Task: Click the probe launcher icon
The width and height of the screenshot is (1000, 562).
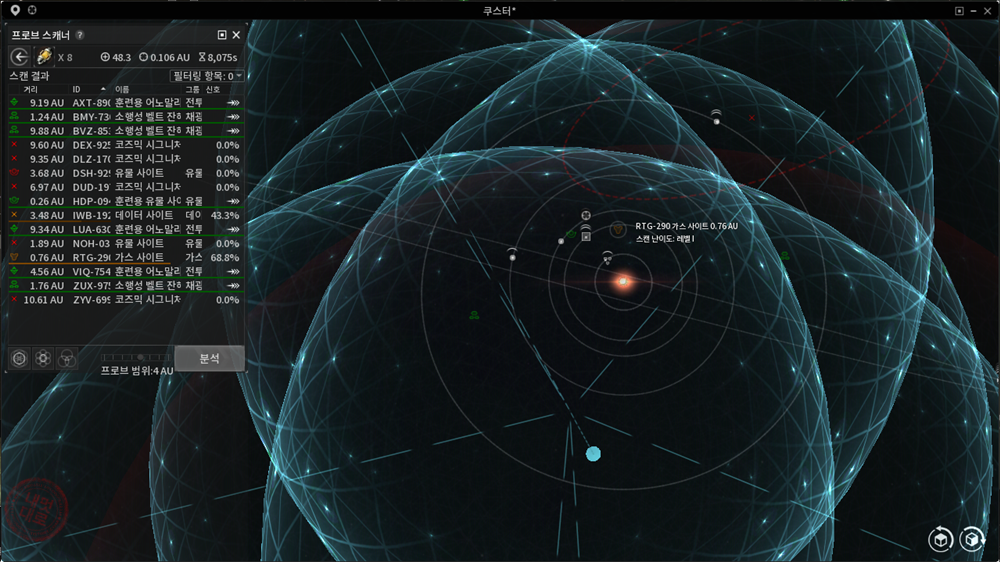Action: point(44,57)
